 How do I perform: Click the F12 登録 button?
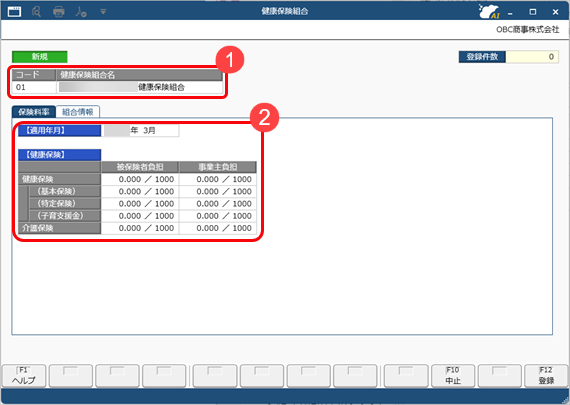546,376
